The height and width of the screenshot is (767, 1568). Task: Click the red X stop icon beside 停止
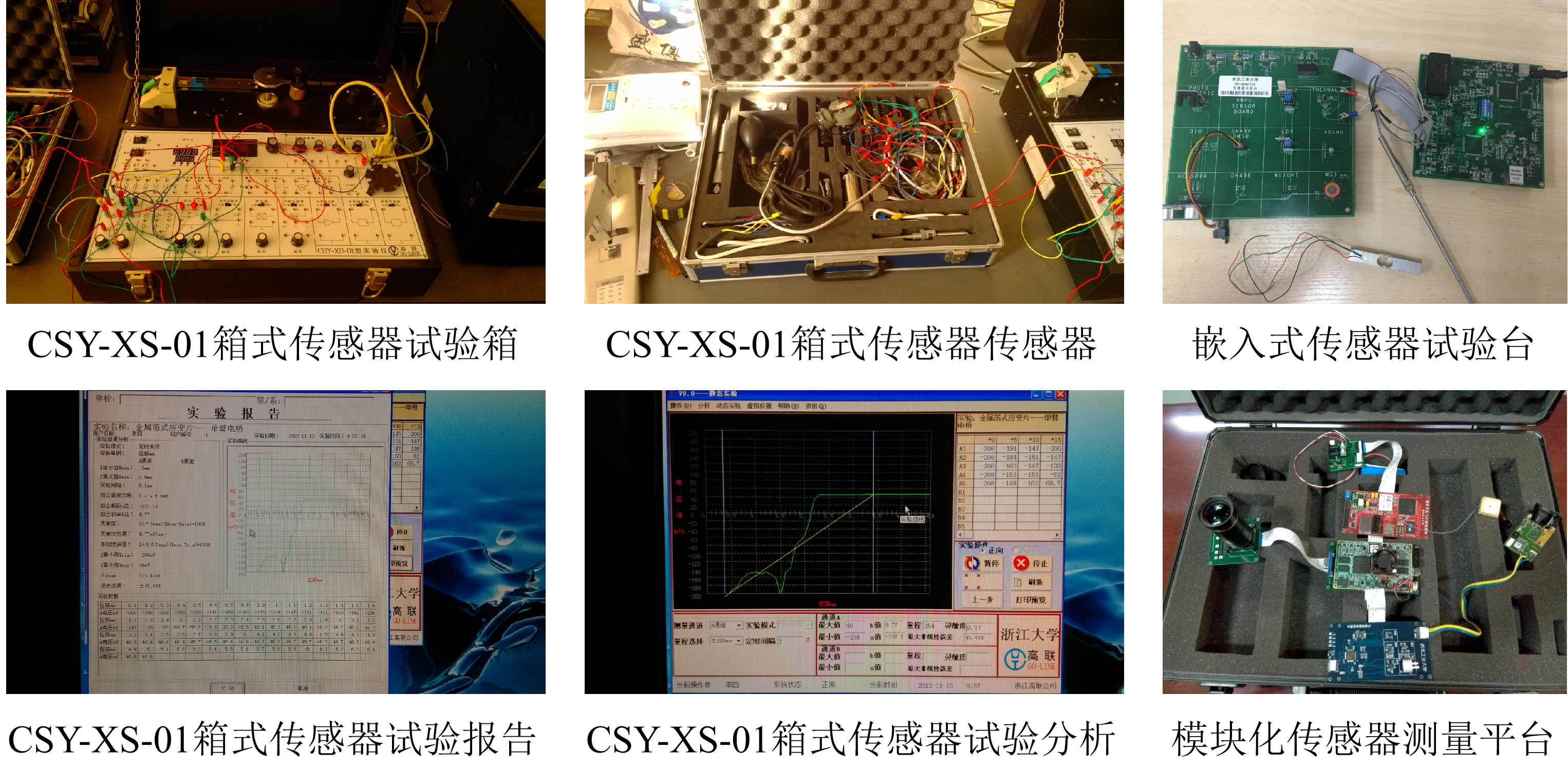click(x=1021, y=563)
